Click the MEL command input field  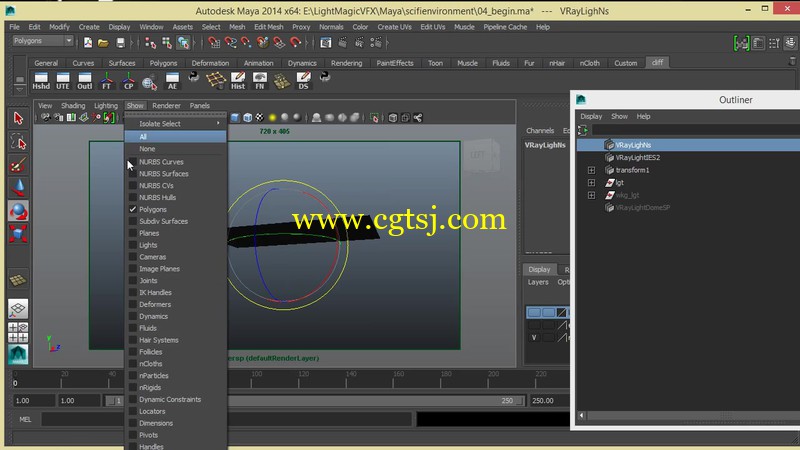click(x=227, y=419)
